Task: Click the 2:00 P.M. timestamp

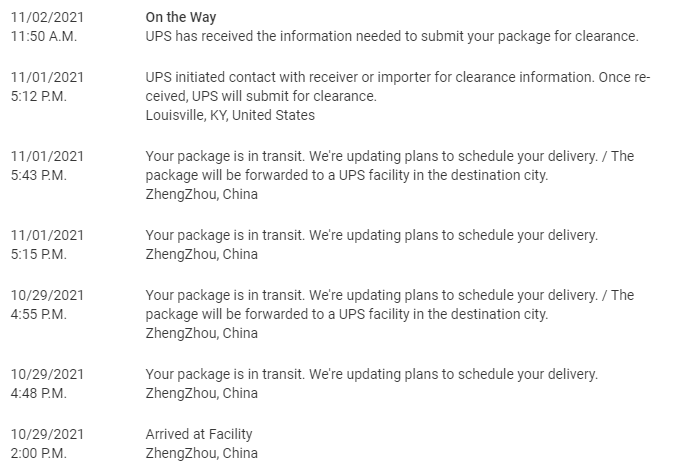Action: (39, 453)
